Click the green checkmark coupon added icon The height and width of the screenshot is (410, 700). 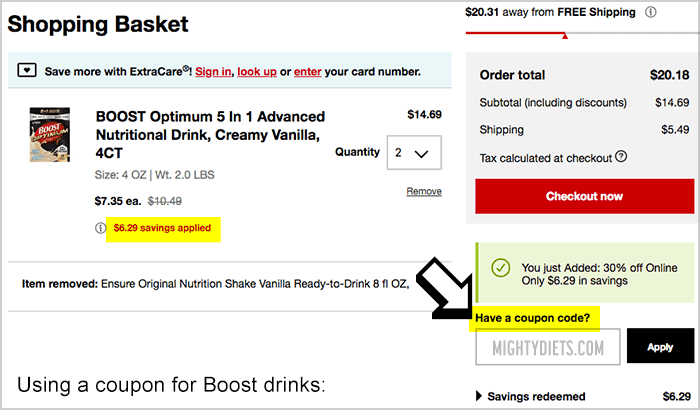500,268
